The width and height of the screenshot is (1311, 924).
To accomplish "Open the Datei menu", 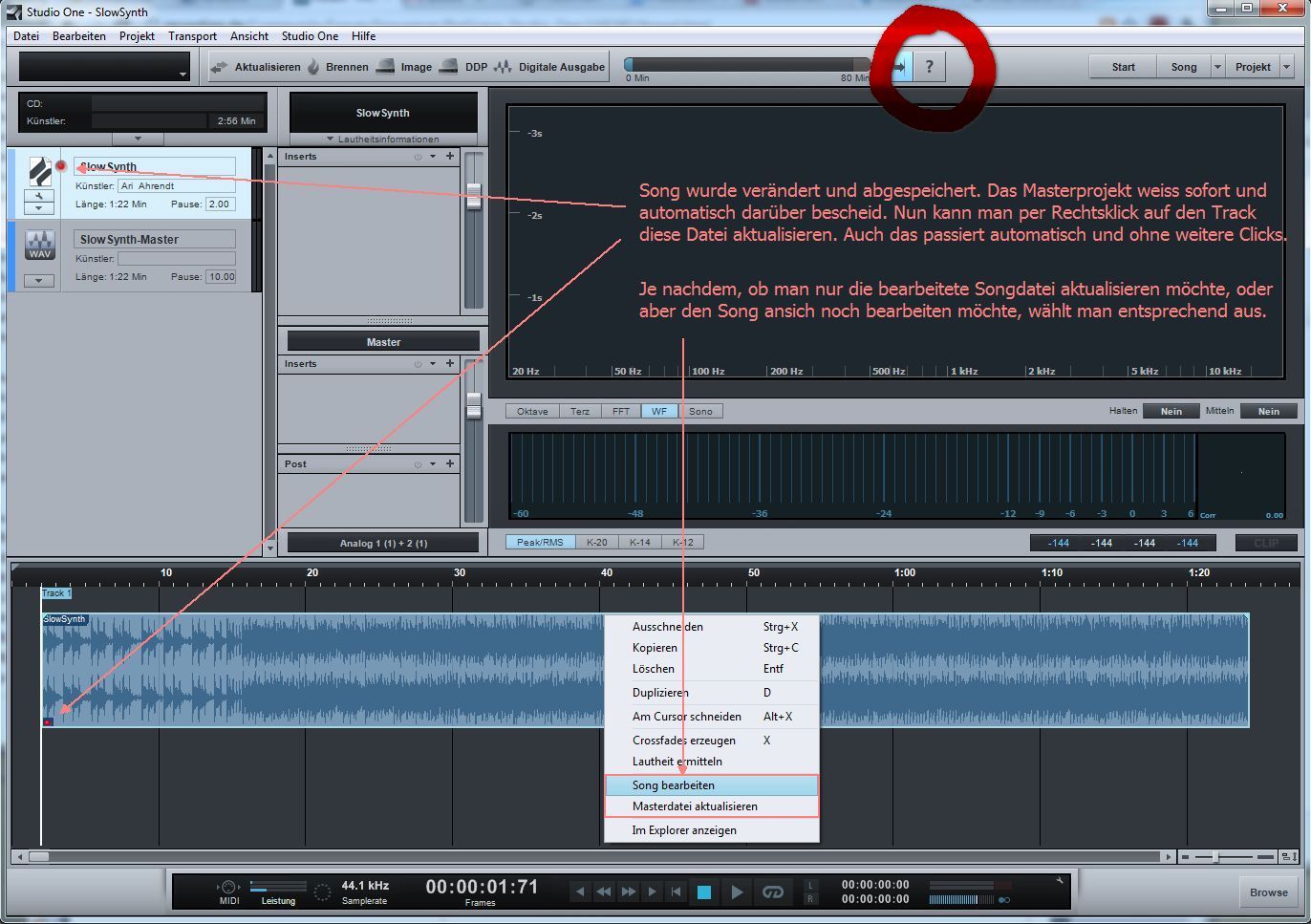I will [27, 36].
